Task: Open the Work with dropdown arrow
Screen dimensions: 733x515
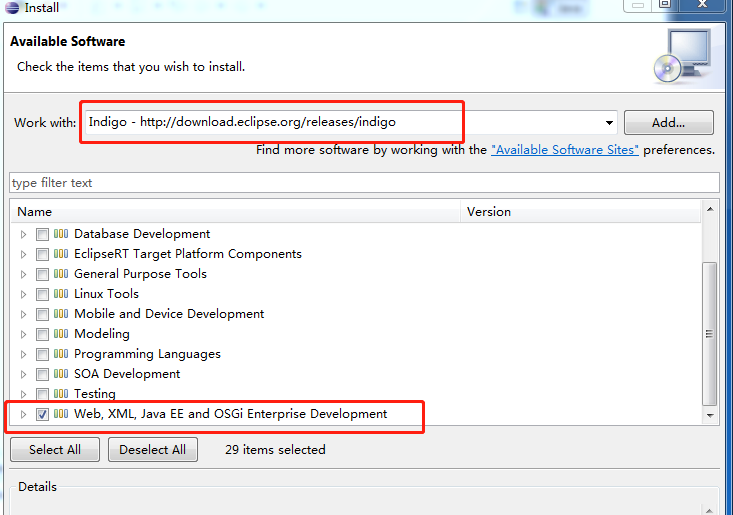Action: coord(609,123)
